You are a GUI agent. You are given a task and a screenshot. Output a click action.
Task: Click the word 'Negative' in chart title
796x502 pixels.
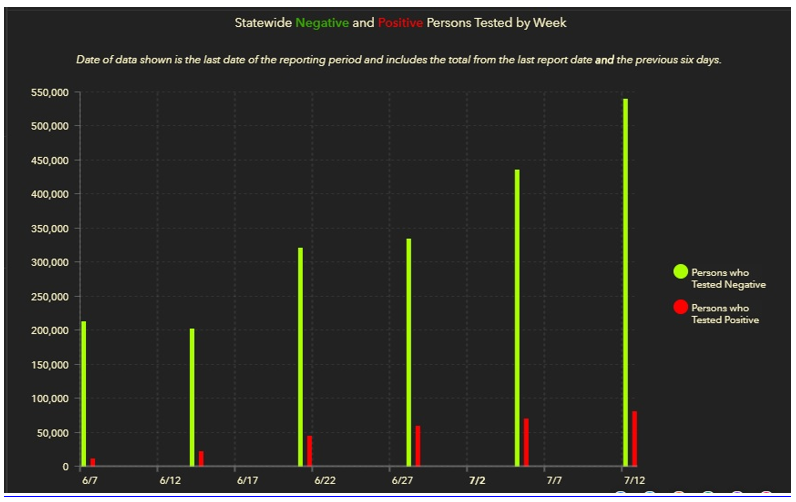click(322, 22)
